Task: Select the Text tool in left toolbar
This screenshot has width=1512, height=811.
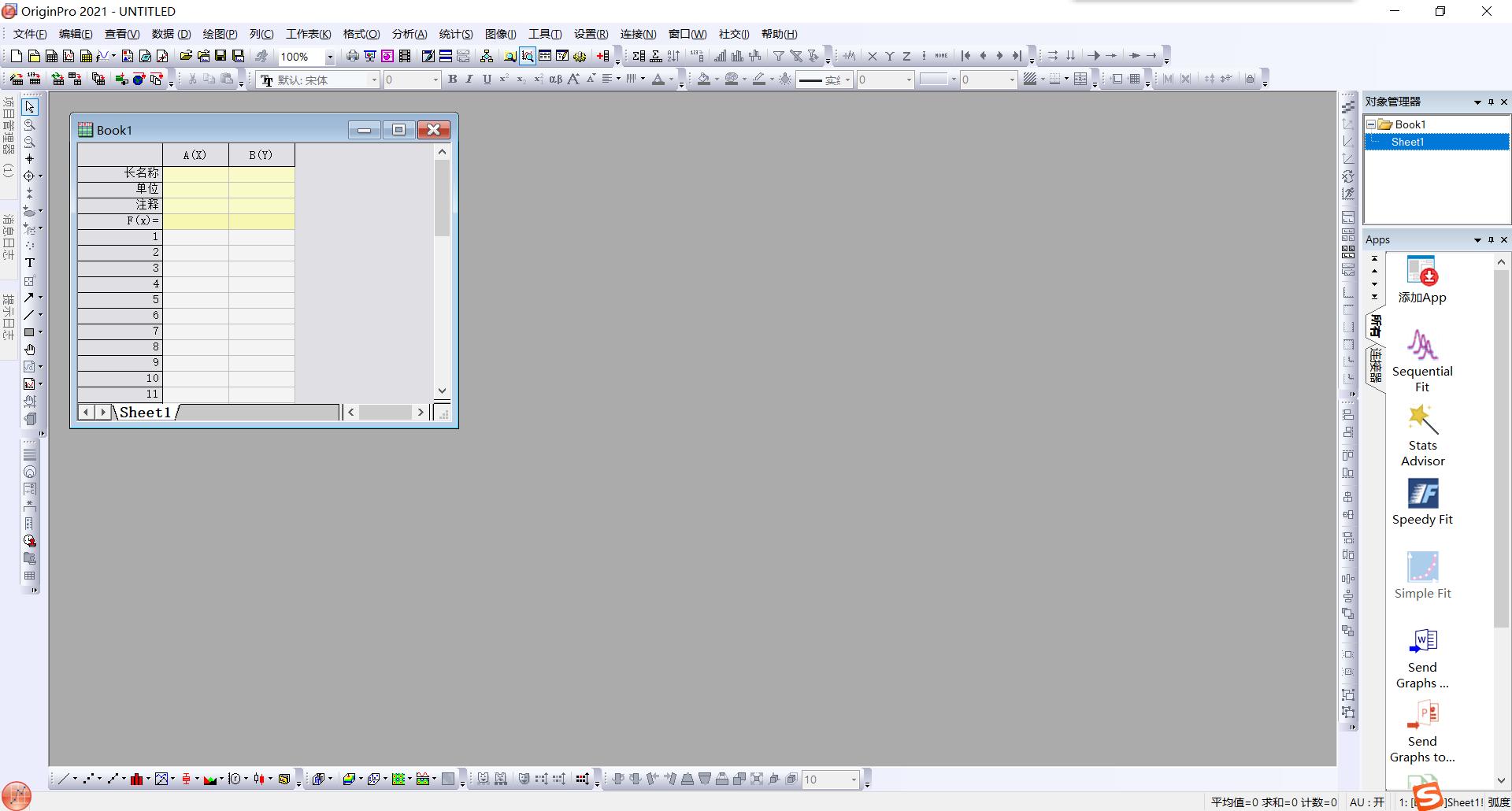Action: 30,263
